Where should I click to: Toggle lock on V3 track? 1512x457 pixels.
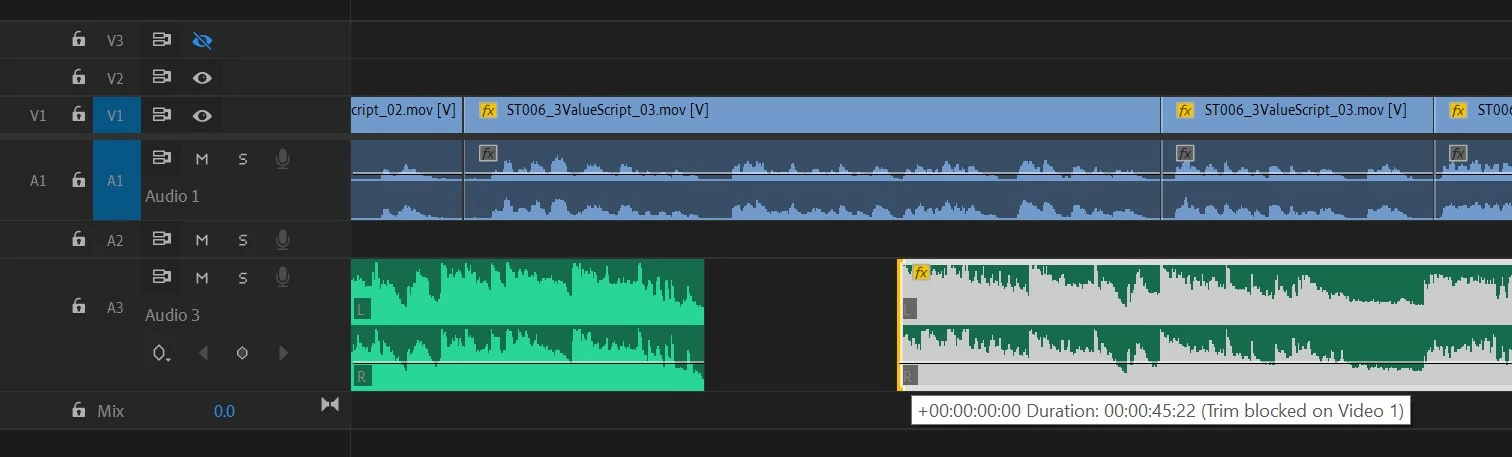78,40
